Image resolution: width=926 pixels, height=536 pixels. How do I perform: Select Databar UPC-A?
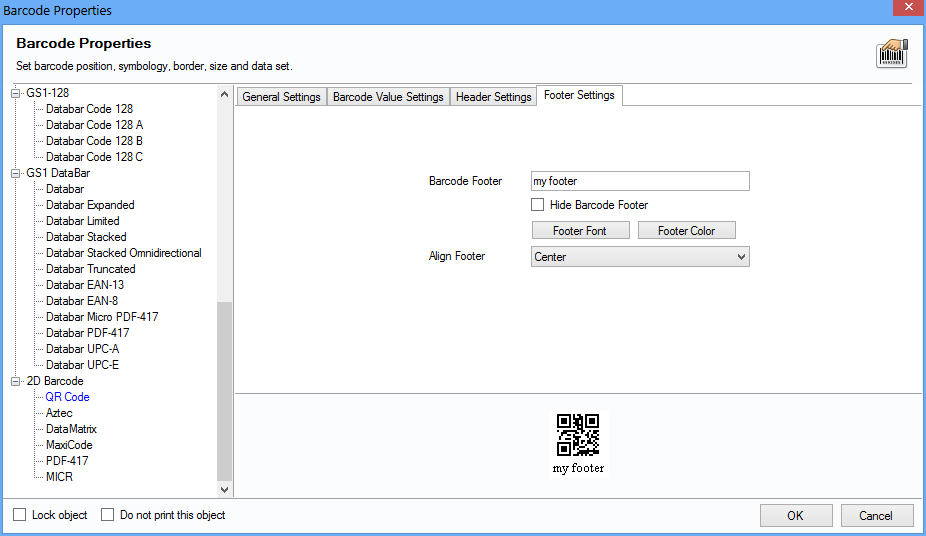(83, 348)
